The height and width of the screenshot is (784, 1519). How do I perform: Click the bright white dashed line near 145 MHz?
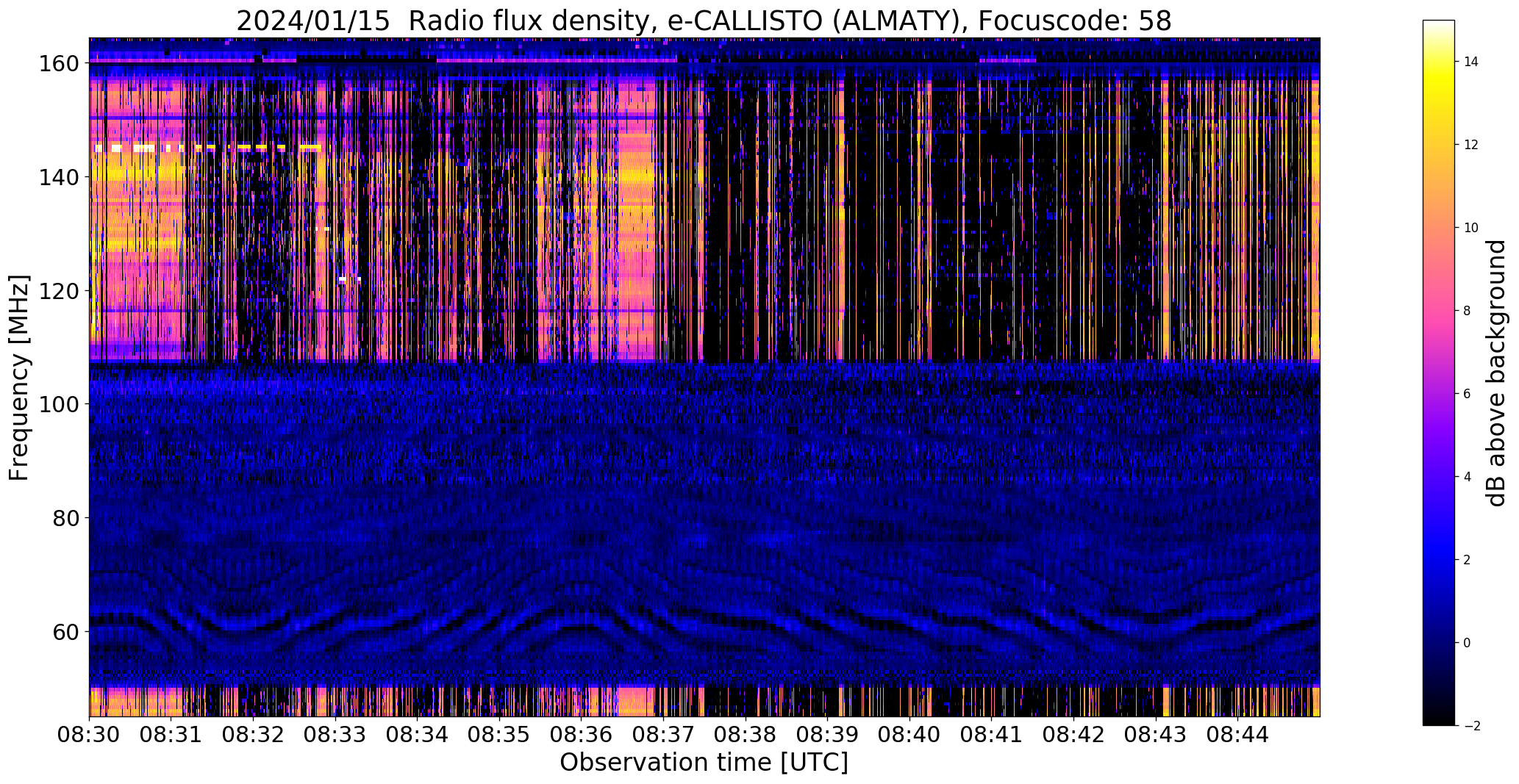[x=208, y=148]
